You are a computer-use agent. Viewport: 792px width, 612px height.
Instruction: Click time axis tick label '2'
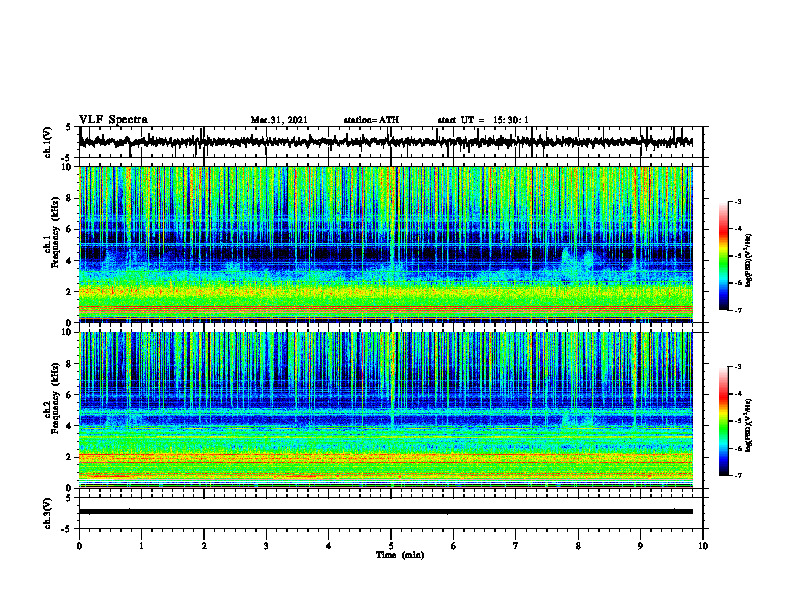pos(204,546)
